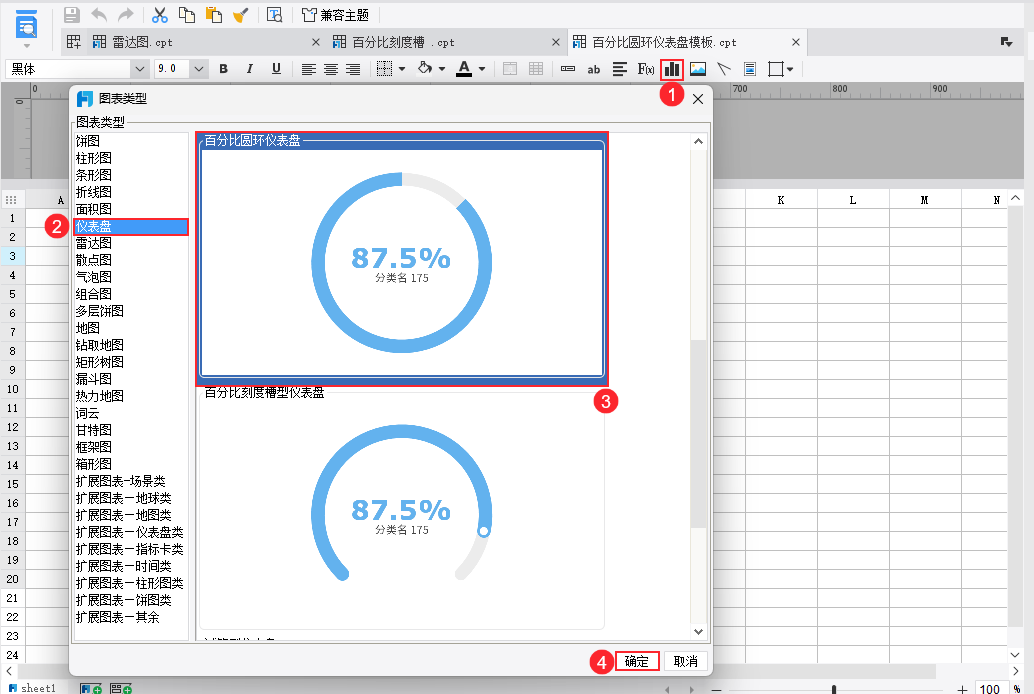
Task: Click the rich text icon
Action: point(619,69)
